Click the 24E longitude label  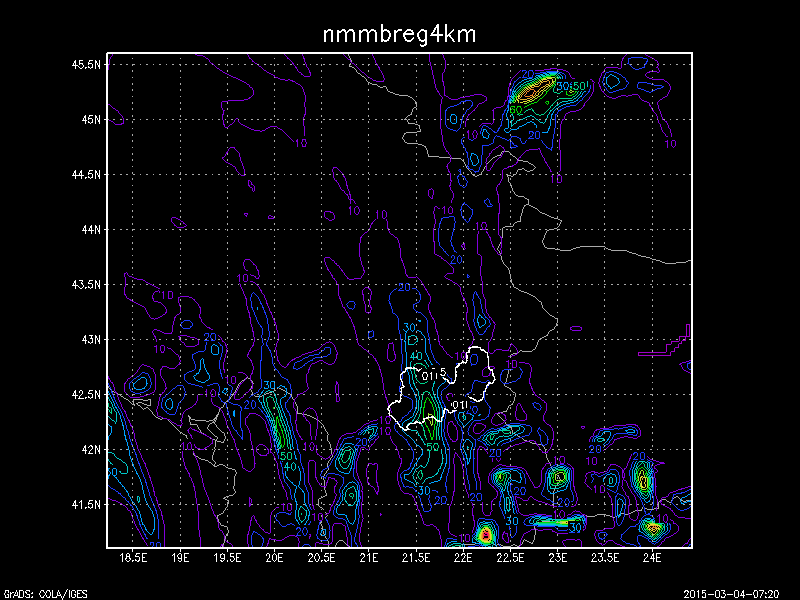click(652, 558)
